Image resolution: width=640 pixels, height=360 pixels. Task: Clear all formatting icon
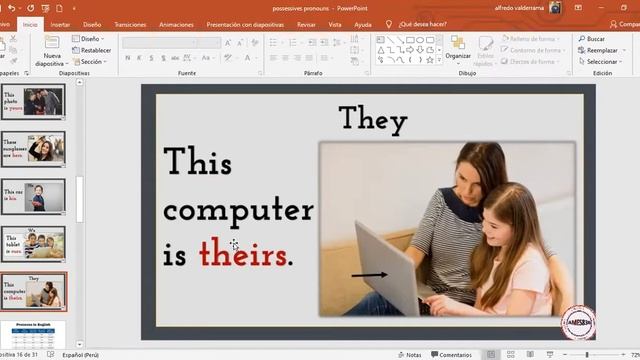pos(255,42)
